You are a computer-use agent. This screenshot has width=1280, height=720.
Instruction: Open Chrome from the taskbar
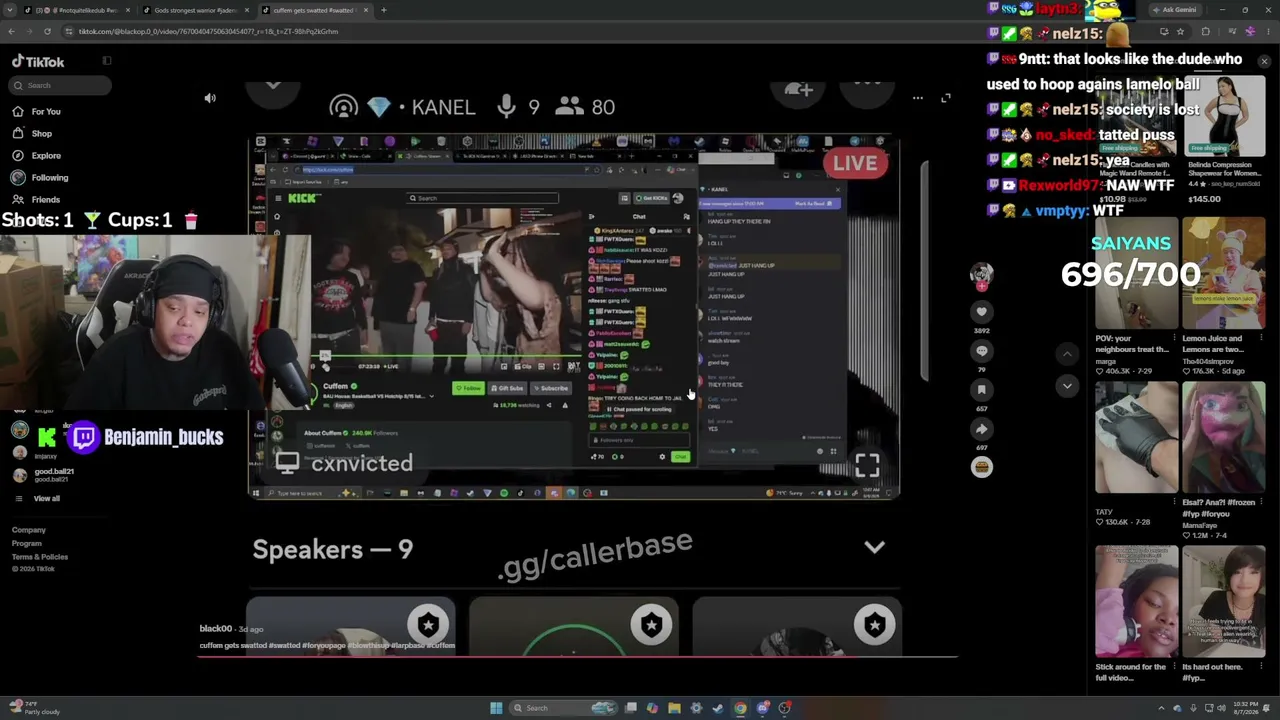tap(740, 708)
